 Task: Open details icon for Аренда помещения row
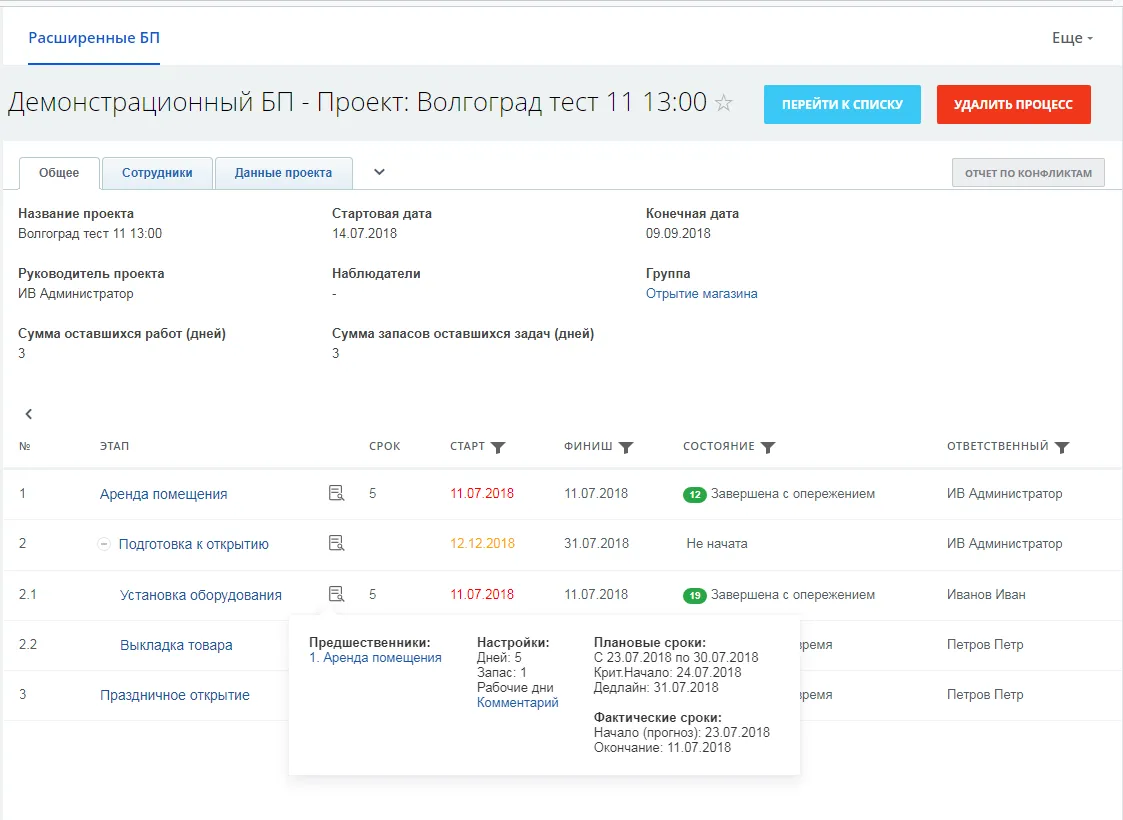click(337, 493)
